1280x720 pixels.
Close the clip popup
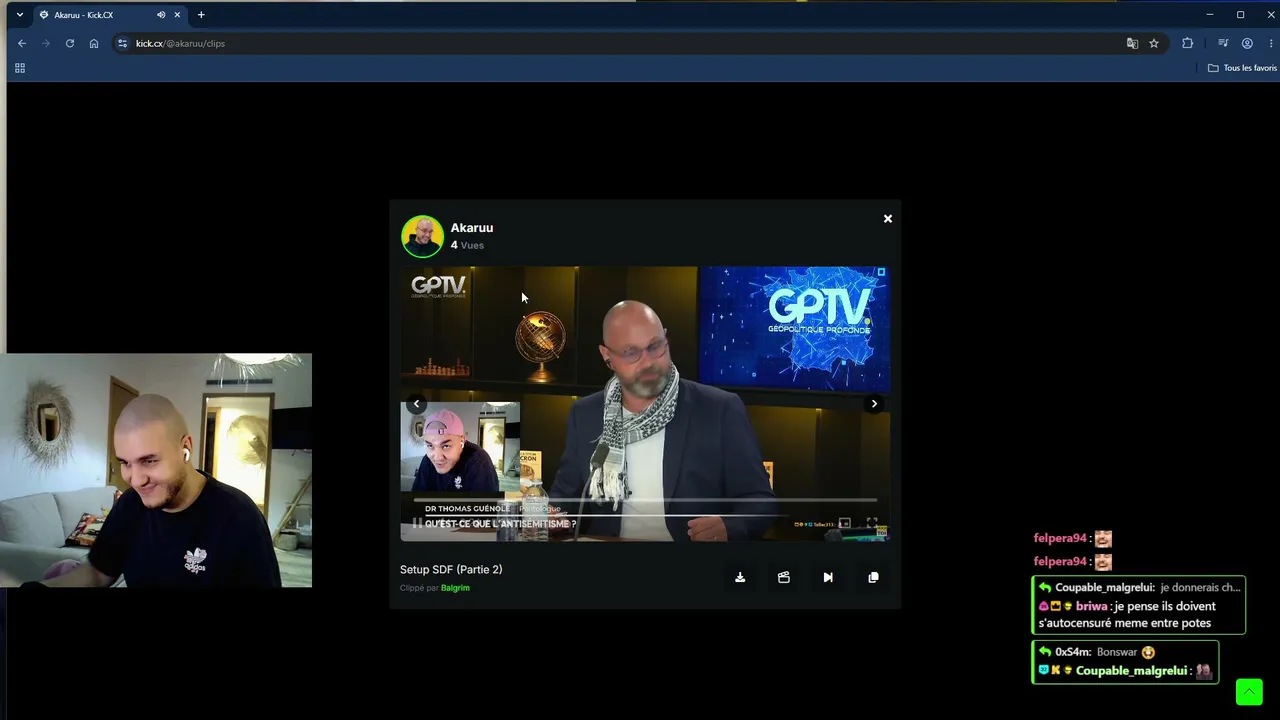coord(887,219)
